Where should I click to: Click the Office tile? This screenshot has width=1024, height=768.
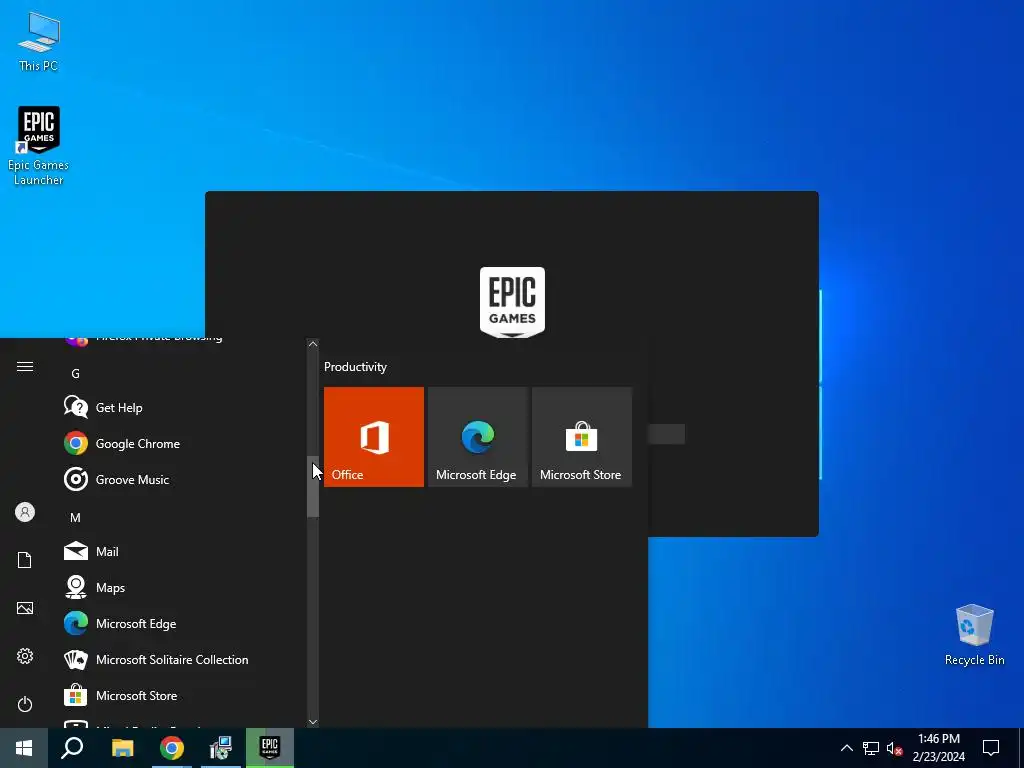point(374,437)
